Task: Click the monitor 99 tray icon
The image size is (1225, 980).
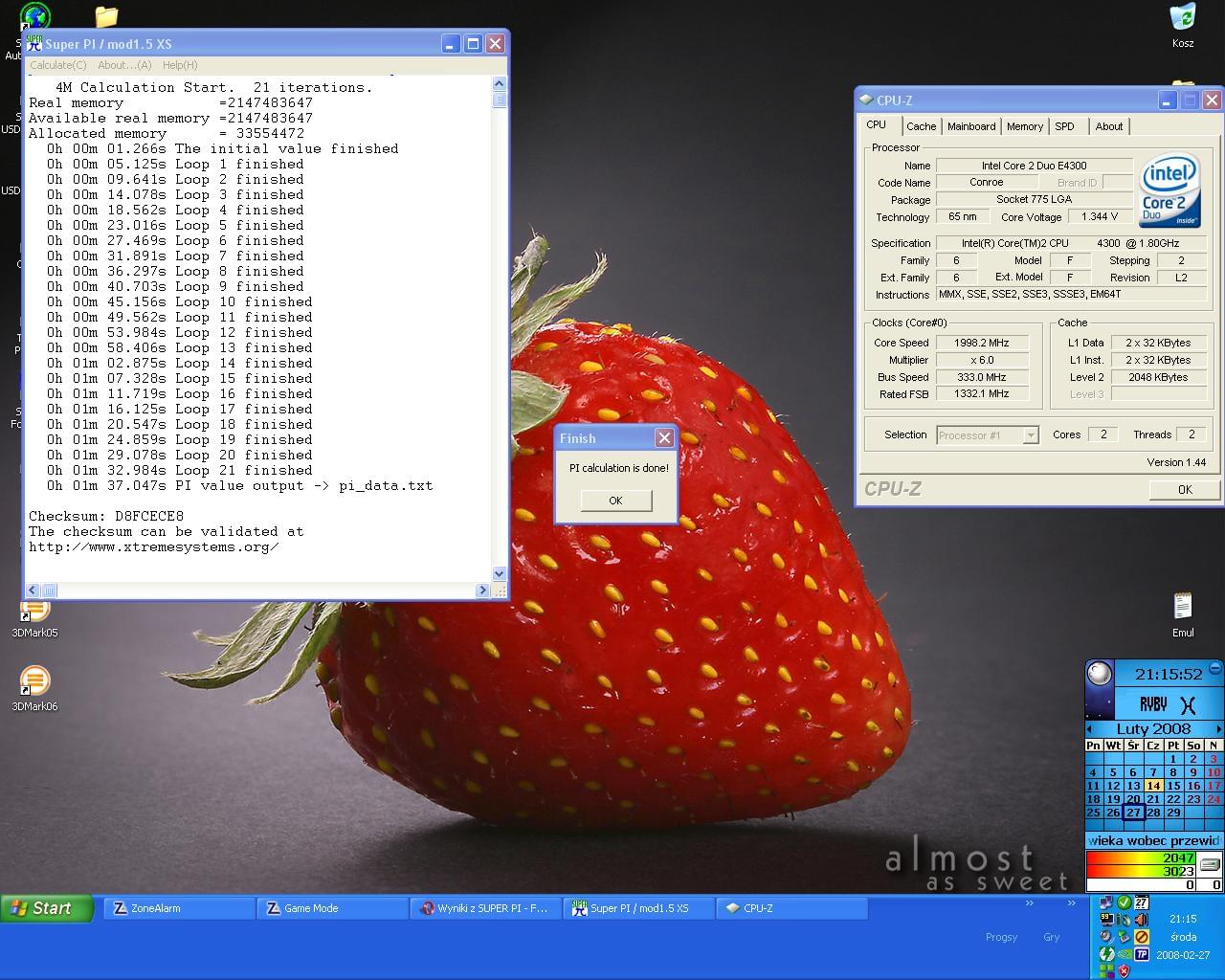Action: 1107,920
